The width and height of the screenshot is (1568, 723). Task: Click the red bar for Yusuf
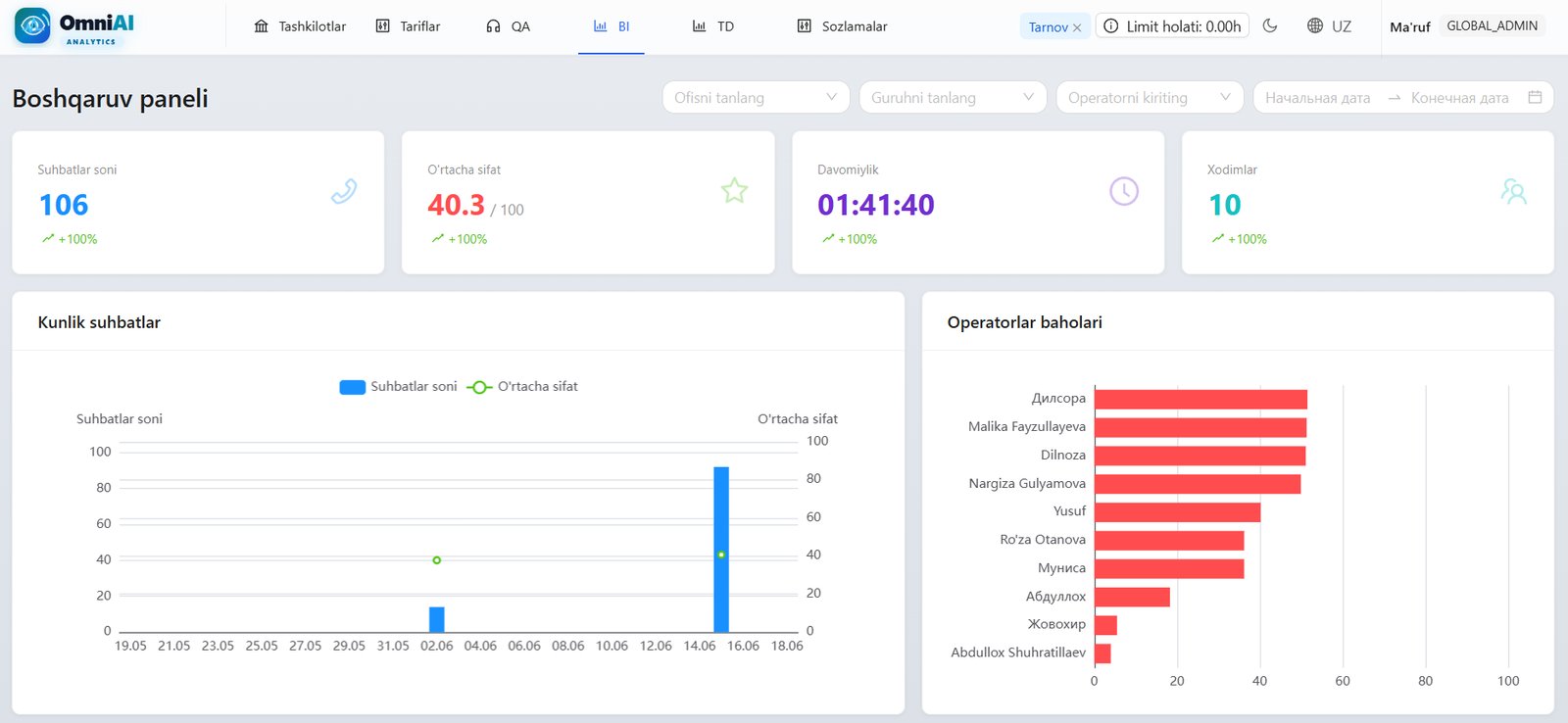pos(1177,511)
